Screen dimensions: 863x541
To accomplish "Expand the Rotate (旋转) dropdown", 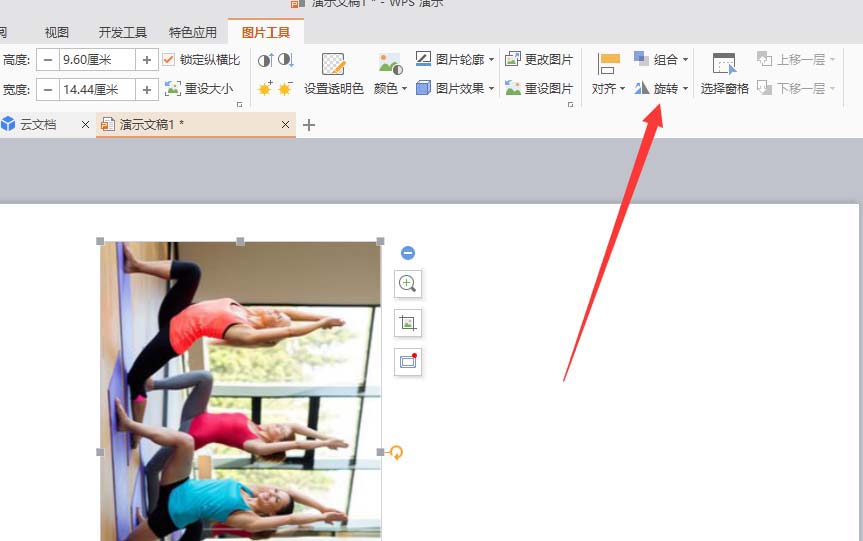I will 661,88.
